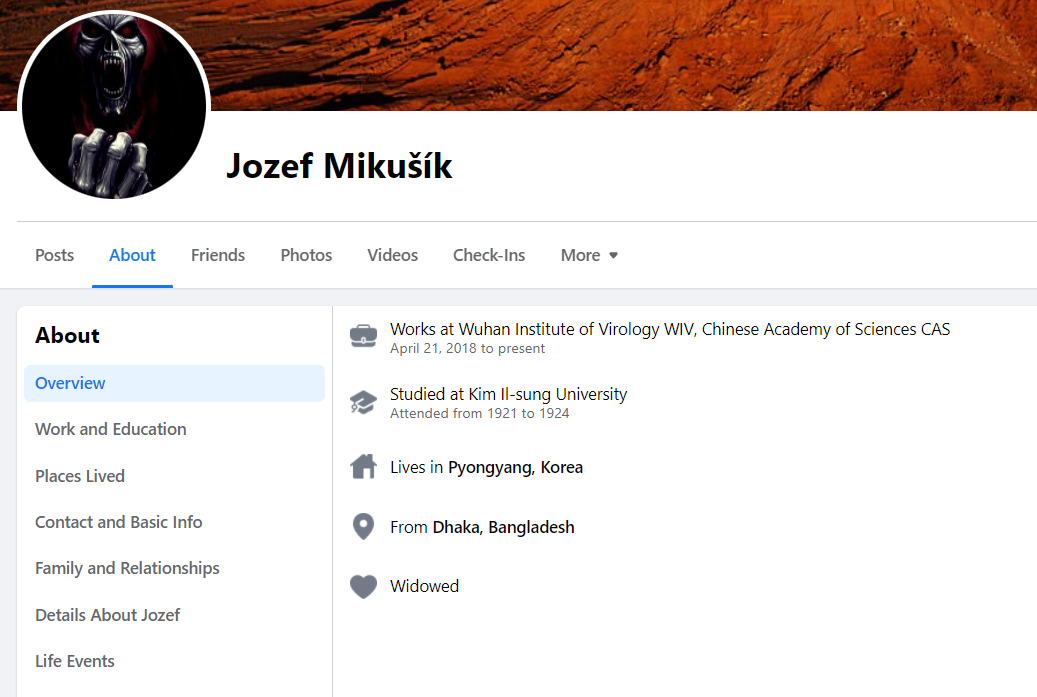The image size is (1037, 697).
Task: Open the Videos tab
Action: 392,255
